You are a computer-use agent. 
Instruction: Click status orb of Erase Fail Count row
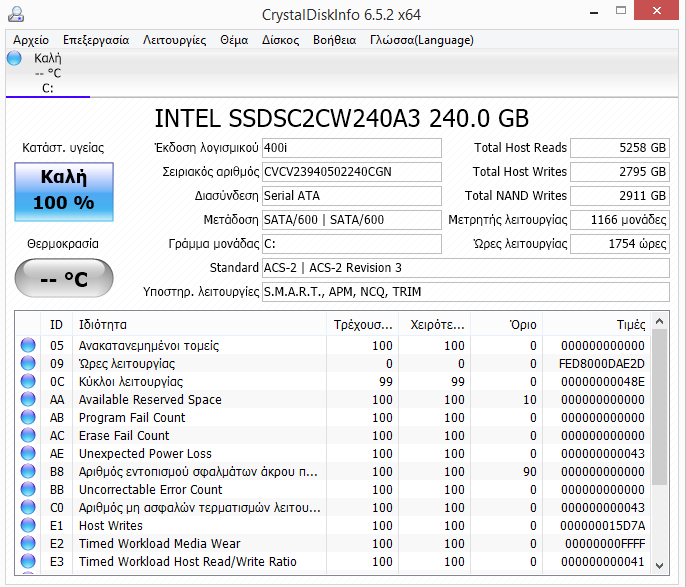[x=28, y=435]
